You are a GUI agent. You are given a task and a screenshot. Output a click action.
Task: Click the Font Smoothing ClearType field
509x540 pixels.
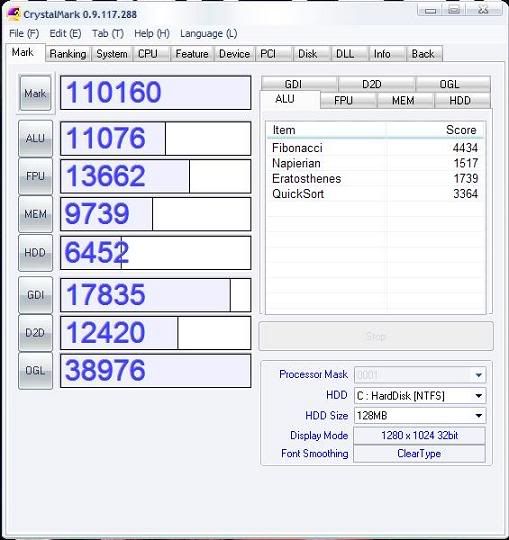(419, 454)
